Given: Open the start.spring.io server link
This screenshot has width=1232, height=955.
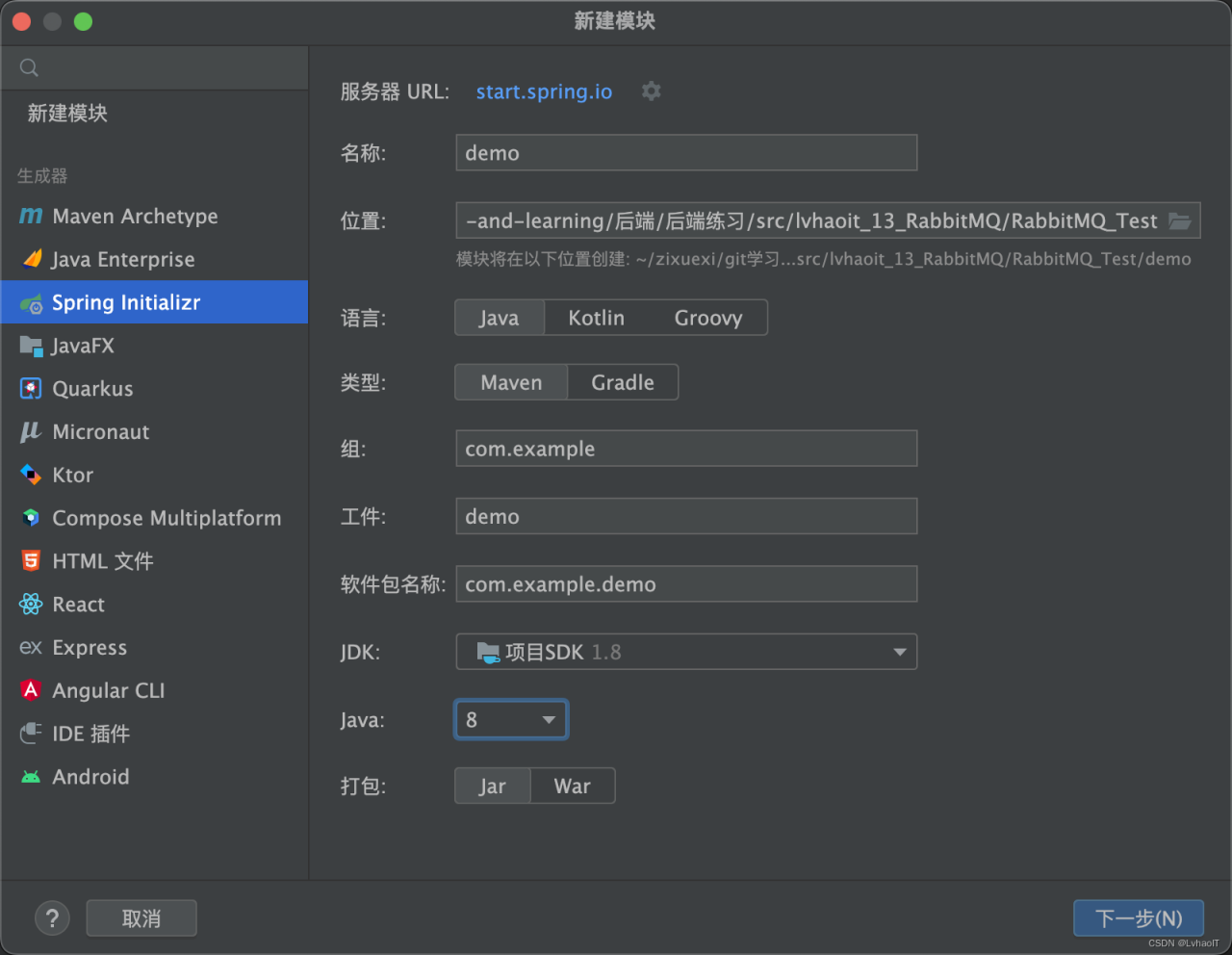Looking at the screenshot, I should pyautogui.click(x=544, y=91).
